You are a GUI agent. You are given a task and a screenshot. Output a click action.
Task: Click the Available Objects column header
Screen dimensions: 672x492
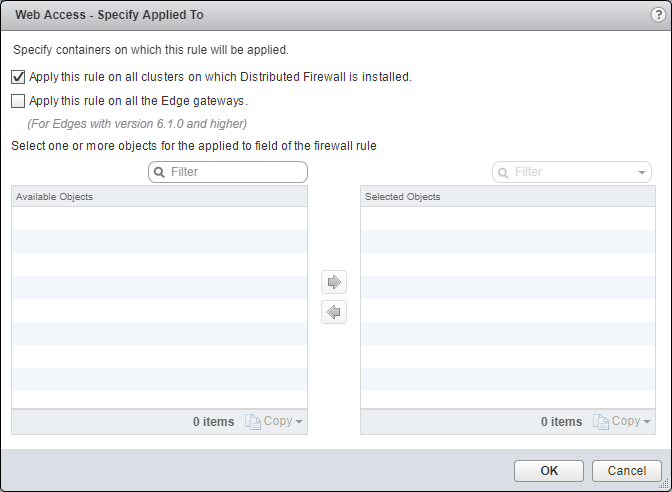point(159,197)
